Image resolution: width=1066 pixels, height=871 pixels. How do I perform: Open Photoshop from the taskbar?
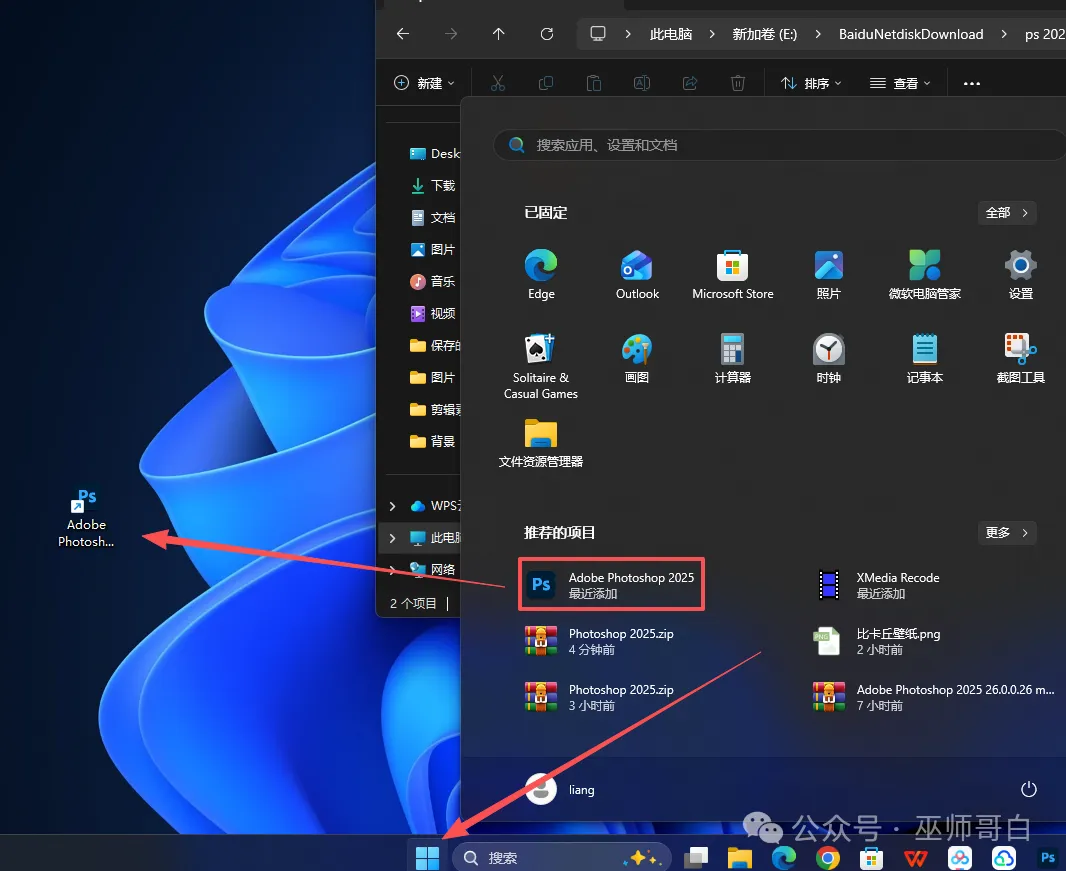click(x=1048, y=858)
